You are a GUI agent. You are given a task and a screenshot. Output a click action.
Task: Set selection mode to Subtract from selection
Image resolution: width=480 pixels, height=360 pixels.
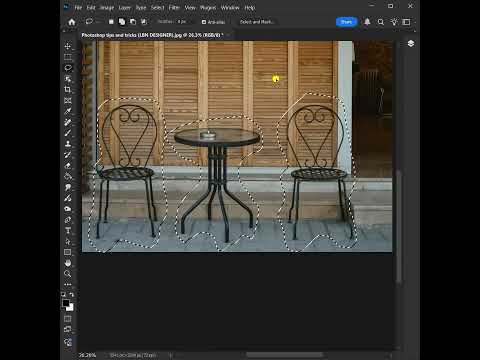(x=133, y=22)
